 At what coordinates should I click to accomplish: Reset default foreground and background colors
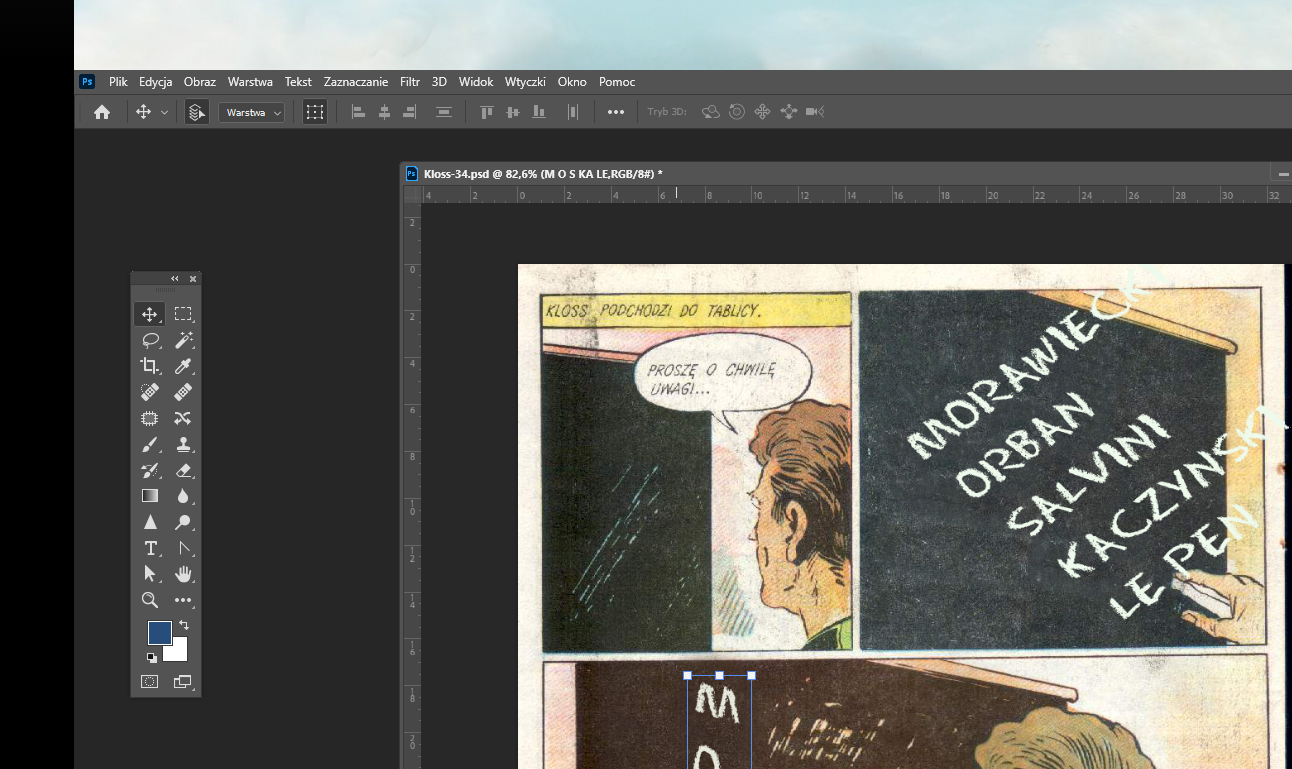click(151, 657)
